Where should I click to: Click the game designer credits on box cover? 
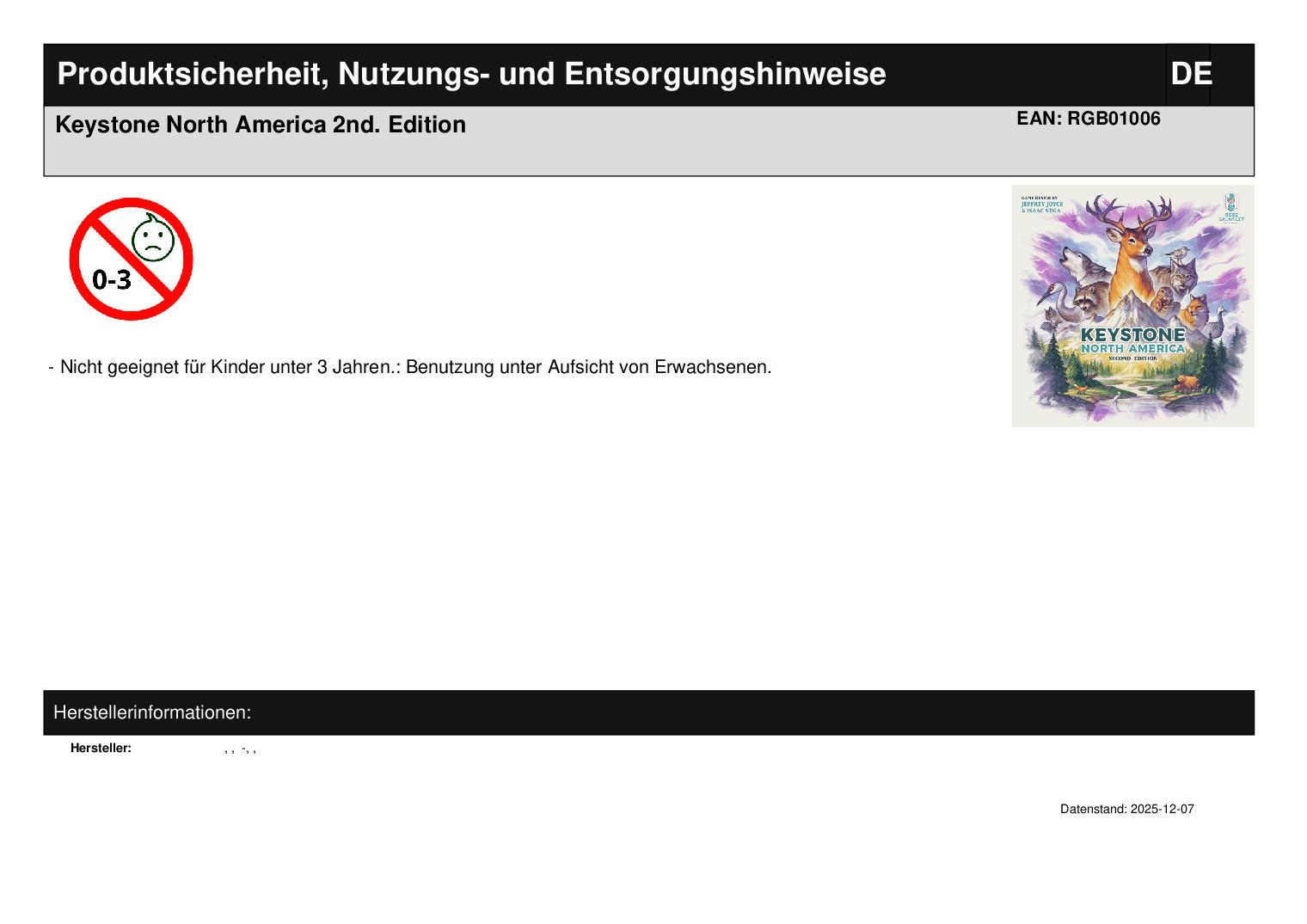point(1041,205)
